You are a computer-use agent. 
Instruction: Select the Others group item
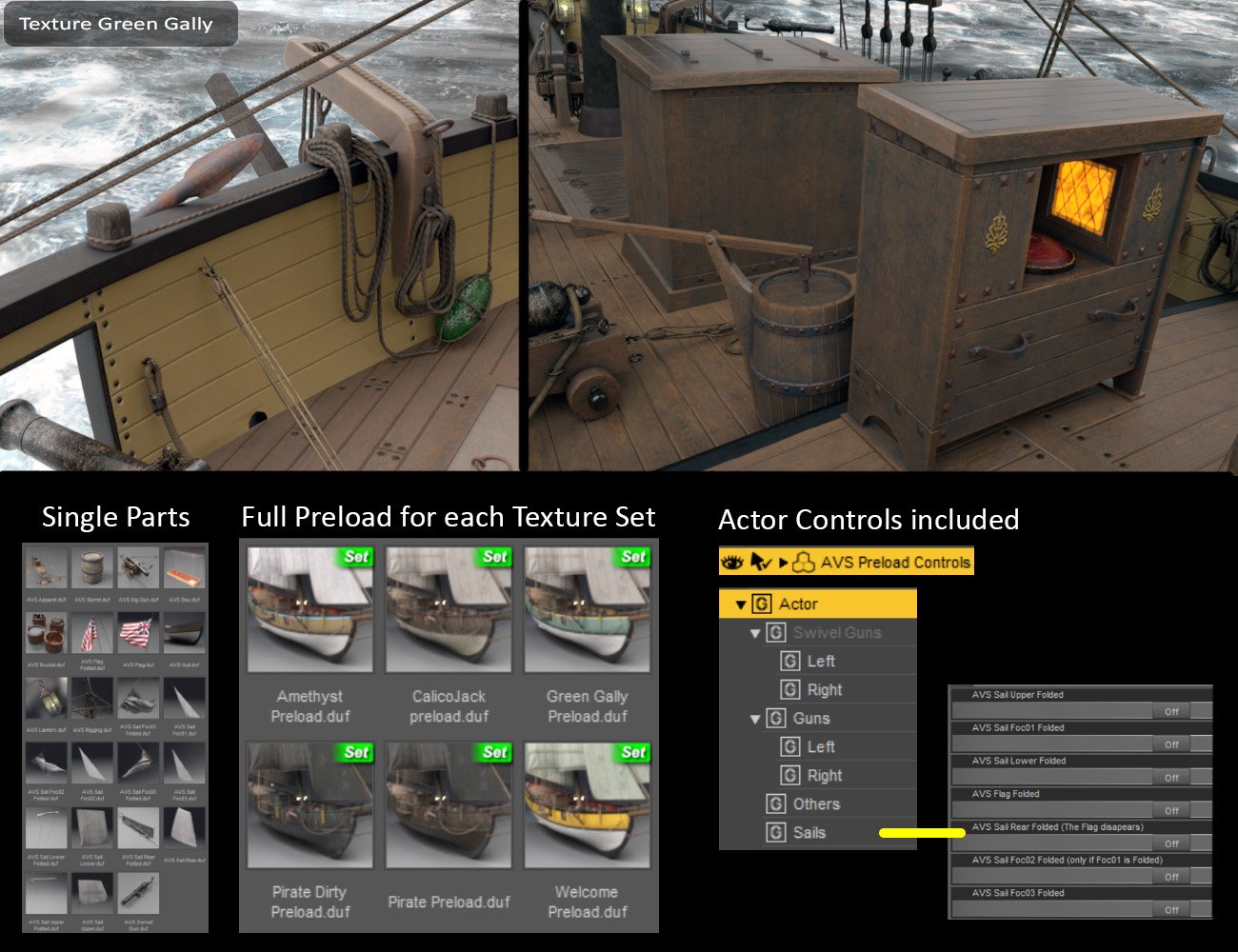coord(816,804)
